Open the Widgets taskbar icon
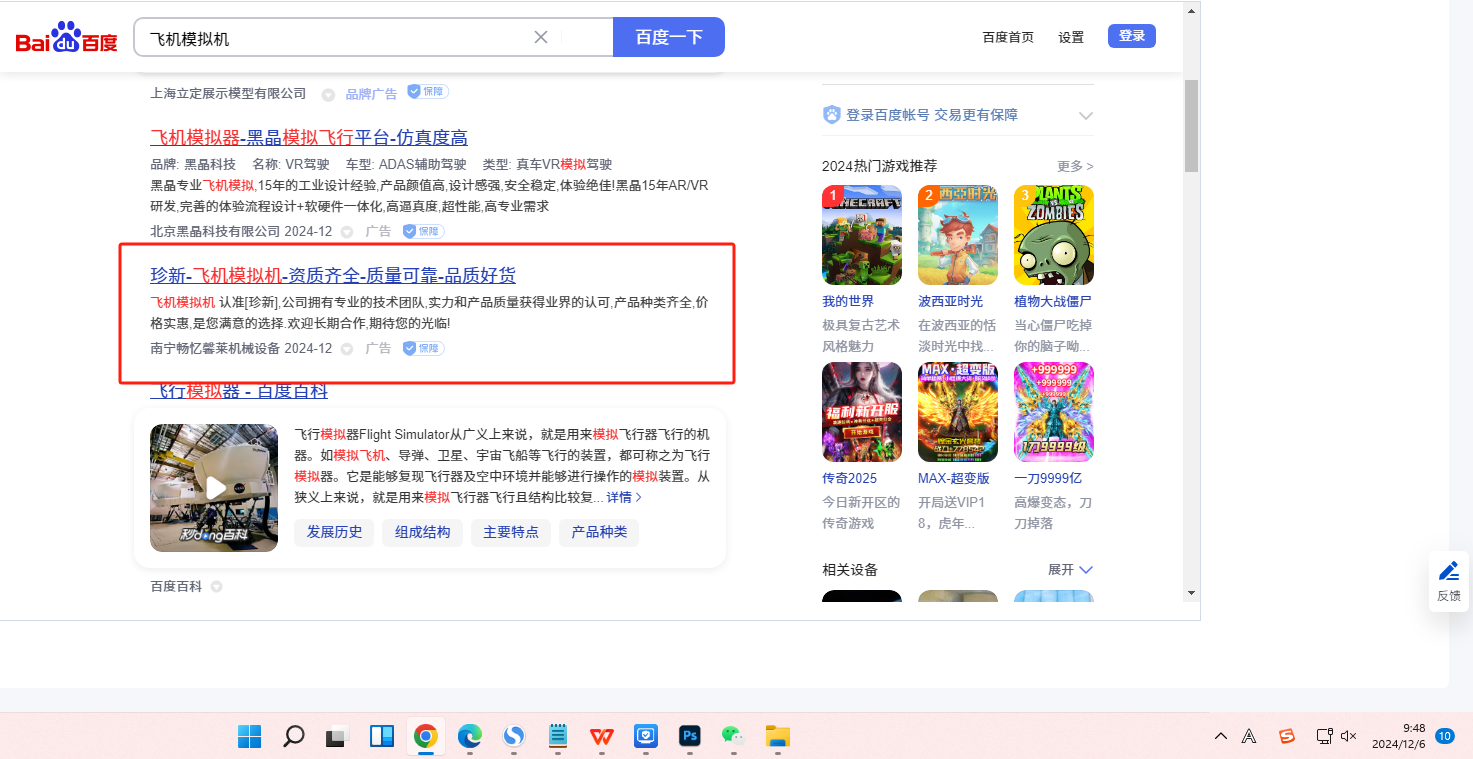Image resolution: width=1473 pixels, height=759 pixels. point(381,737)
